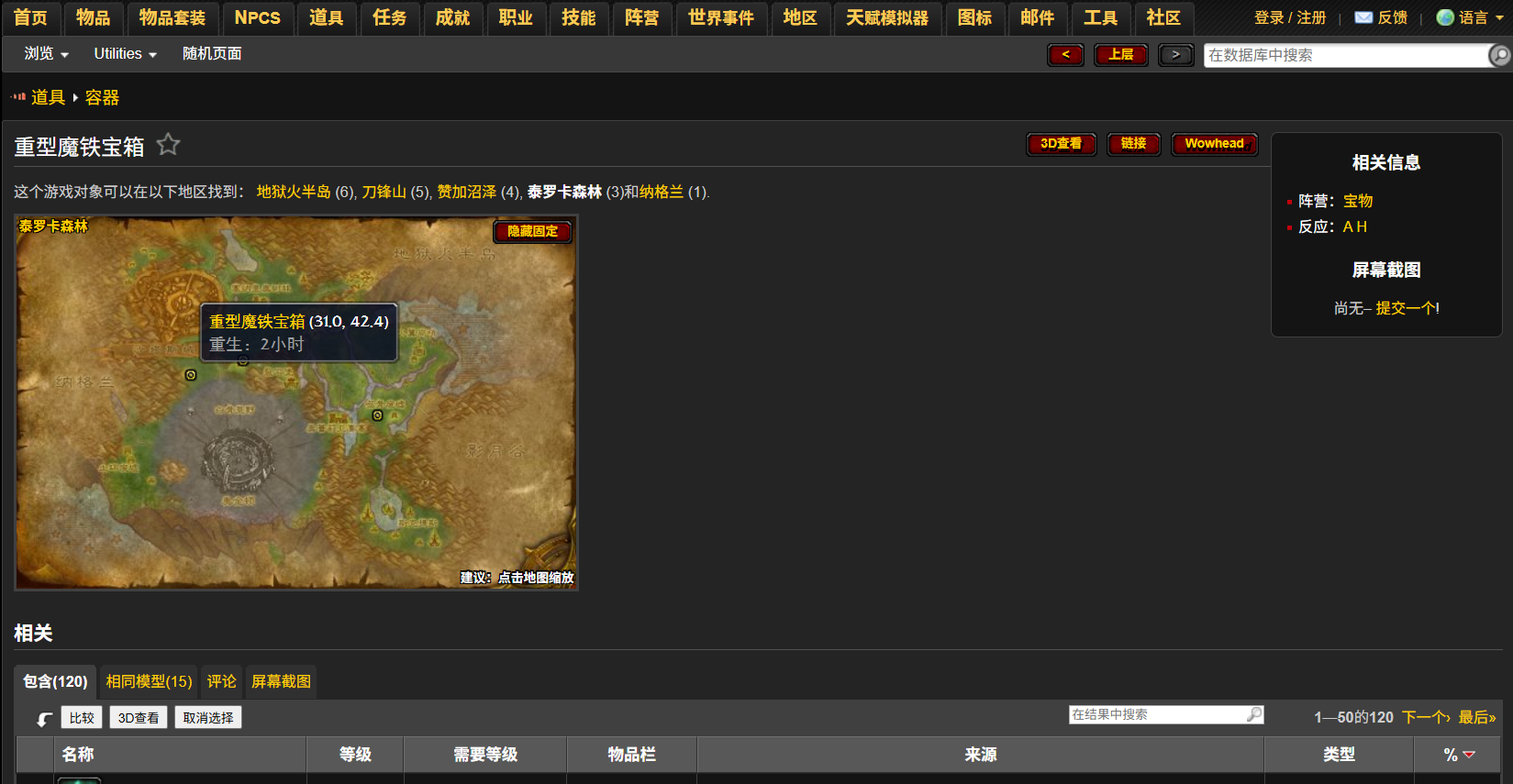1513x784 pixels.
Task: Open the 登录 / 注册 login link
Action: (1290, 17)
